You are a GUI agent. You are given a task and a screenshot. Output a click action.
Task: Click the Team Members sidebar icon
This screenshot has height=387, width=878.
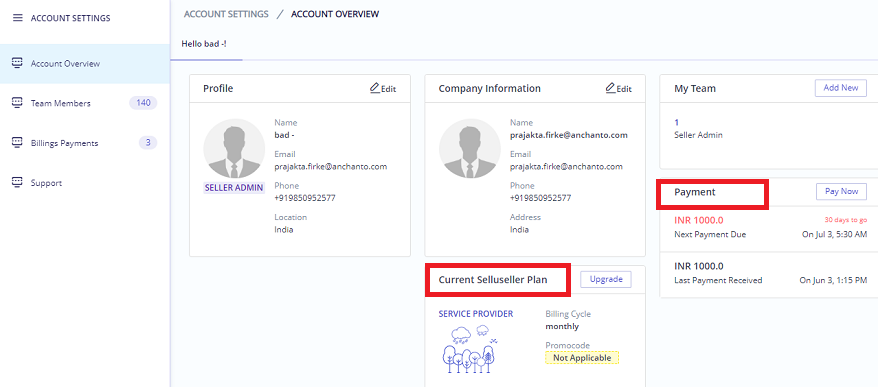point(17,103)
